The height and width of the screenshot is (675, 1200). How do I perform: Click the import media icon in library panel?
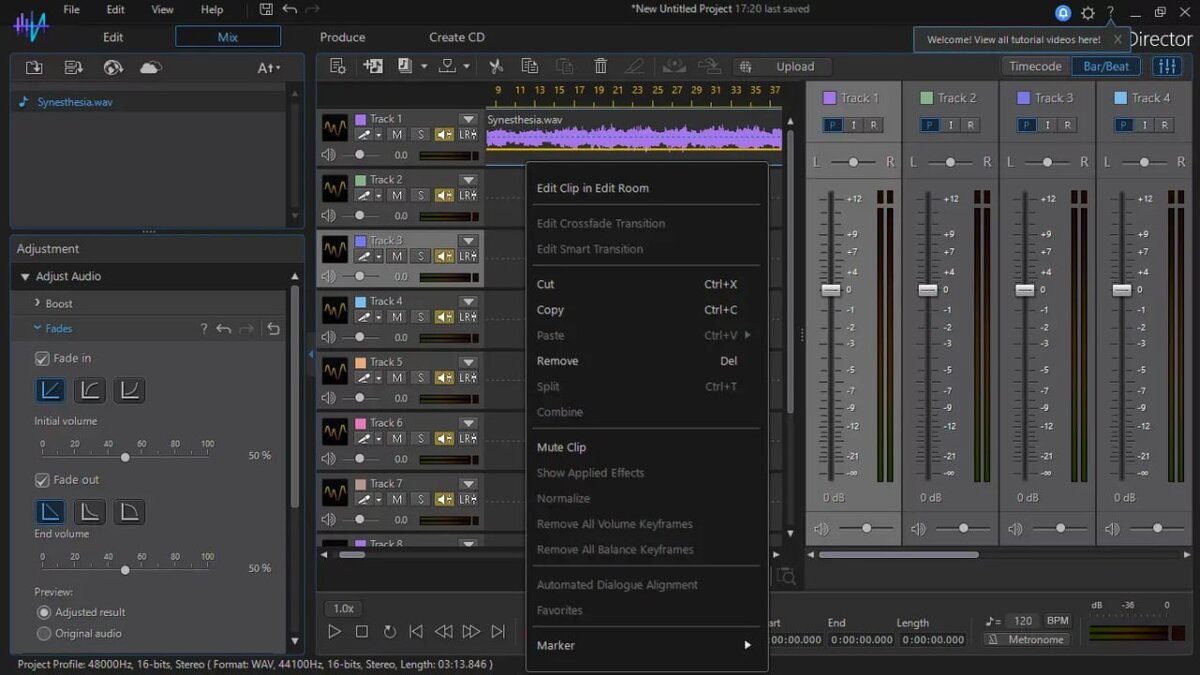pyautogui.click(x=34, y=67)
